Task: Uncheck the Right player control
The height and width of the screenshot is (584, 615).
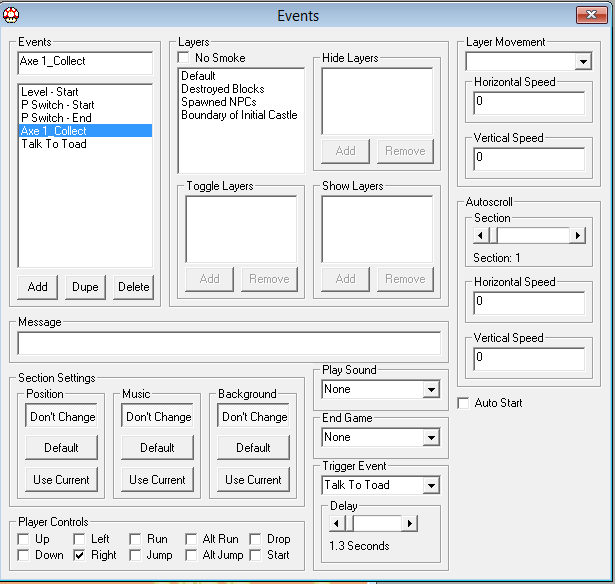Action: (79, 555)
